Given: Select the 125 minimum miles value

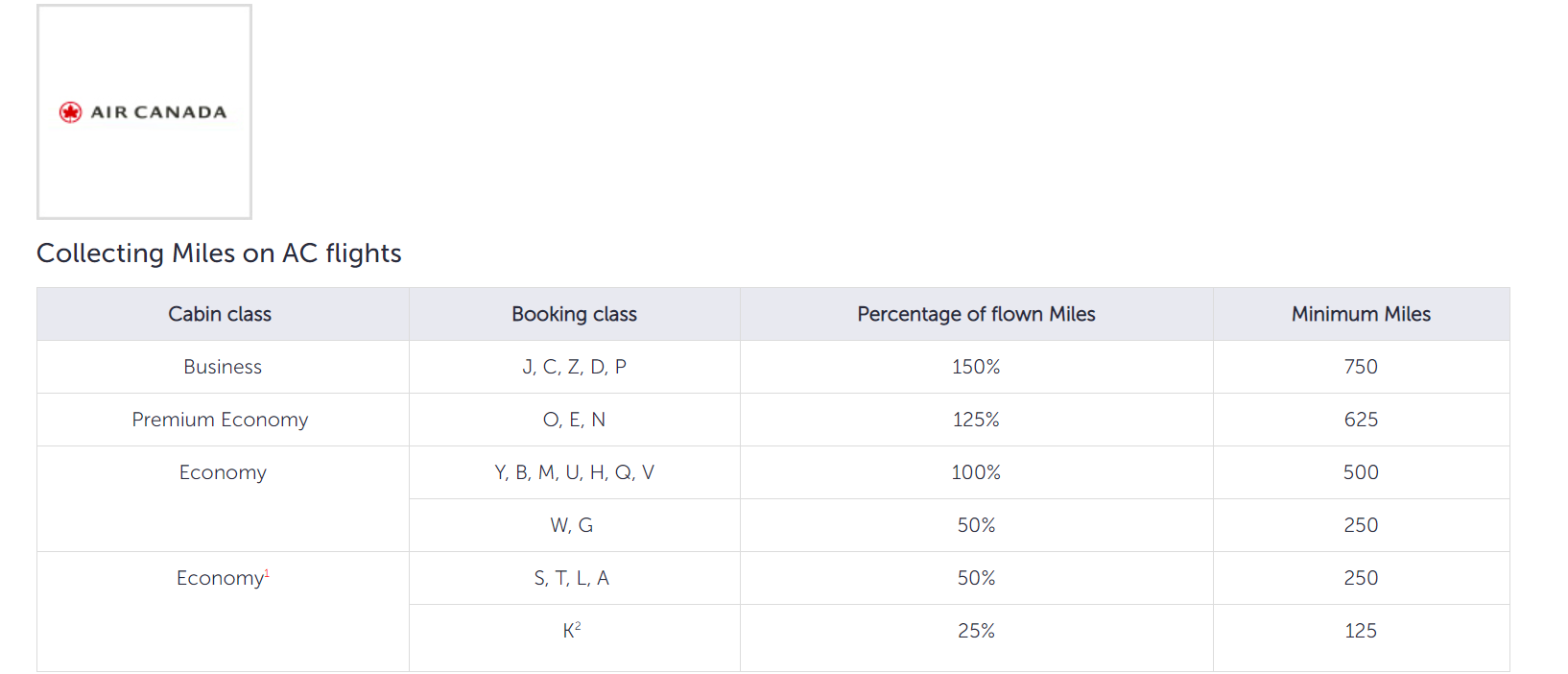Looking at the screenshot, I should [1361, 631].
